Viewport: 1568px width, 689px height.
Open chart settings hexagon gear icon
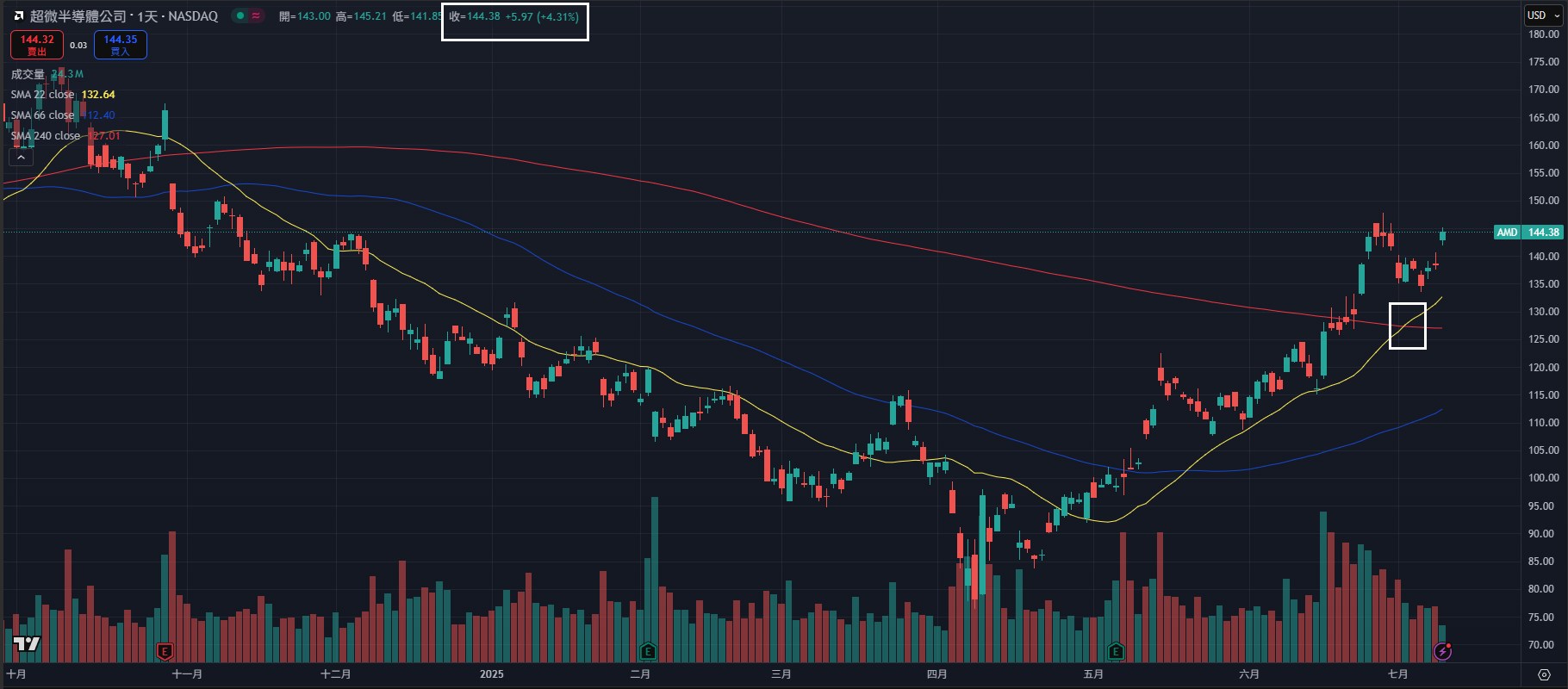(x=1544, y=674)
